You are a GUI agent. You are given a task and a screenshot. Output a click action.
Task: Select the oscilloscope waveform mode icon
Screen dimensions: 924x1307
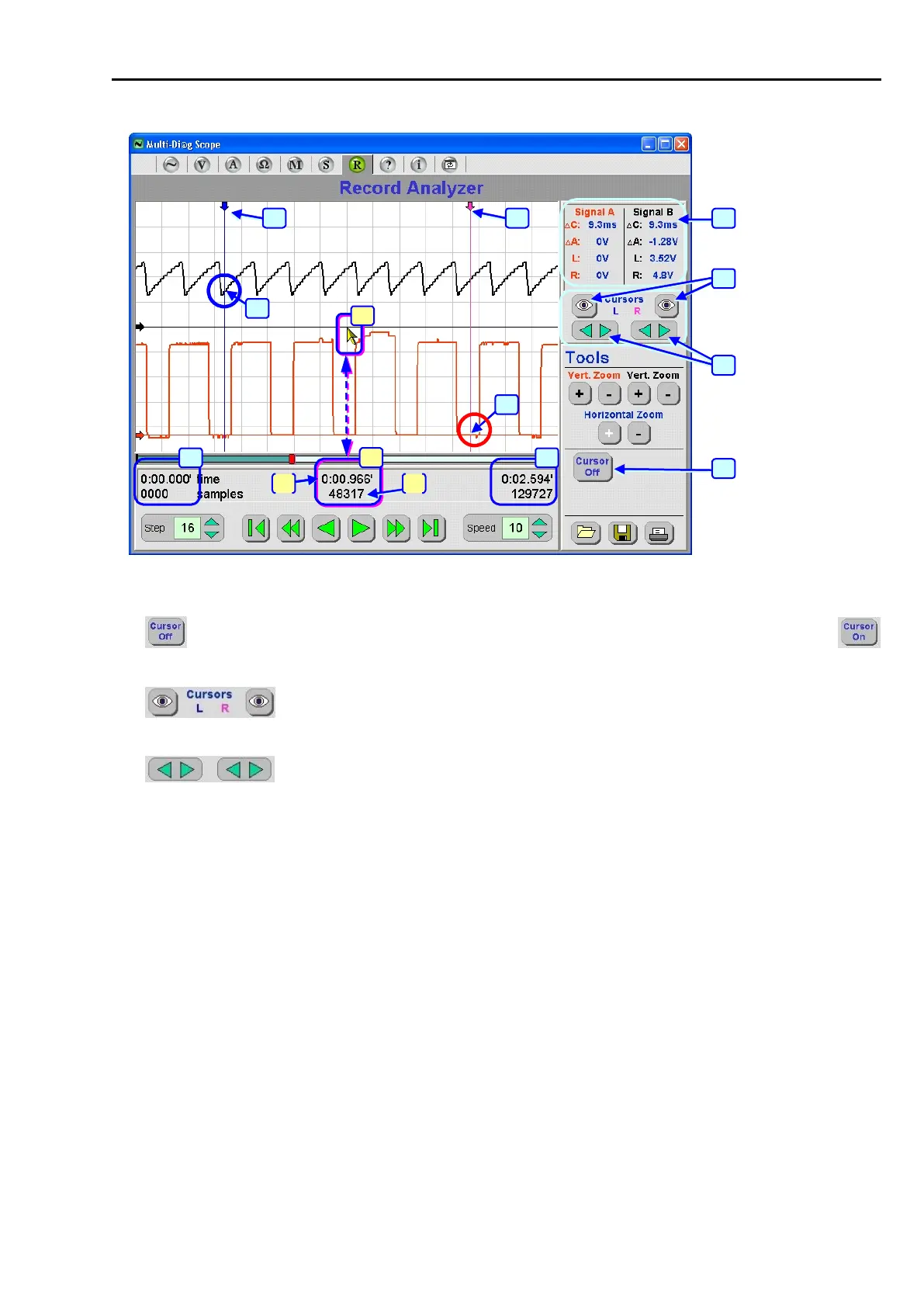(171, 165)
